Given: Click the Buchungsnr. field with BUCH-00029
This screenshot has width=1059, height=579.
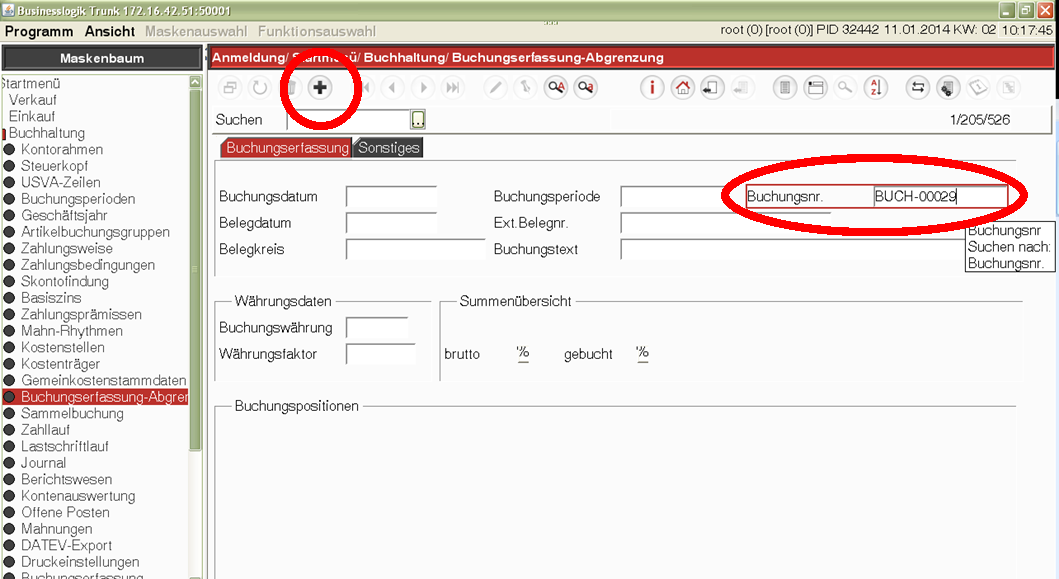Looking at the screenshot, I should pos(939,197).
